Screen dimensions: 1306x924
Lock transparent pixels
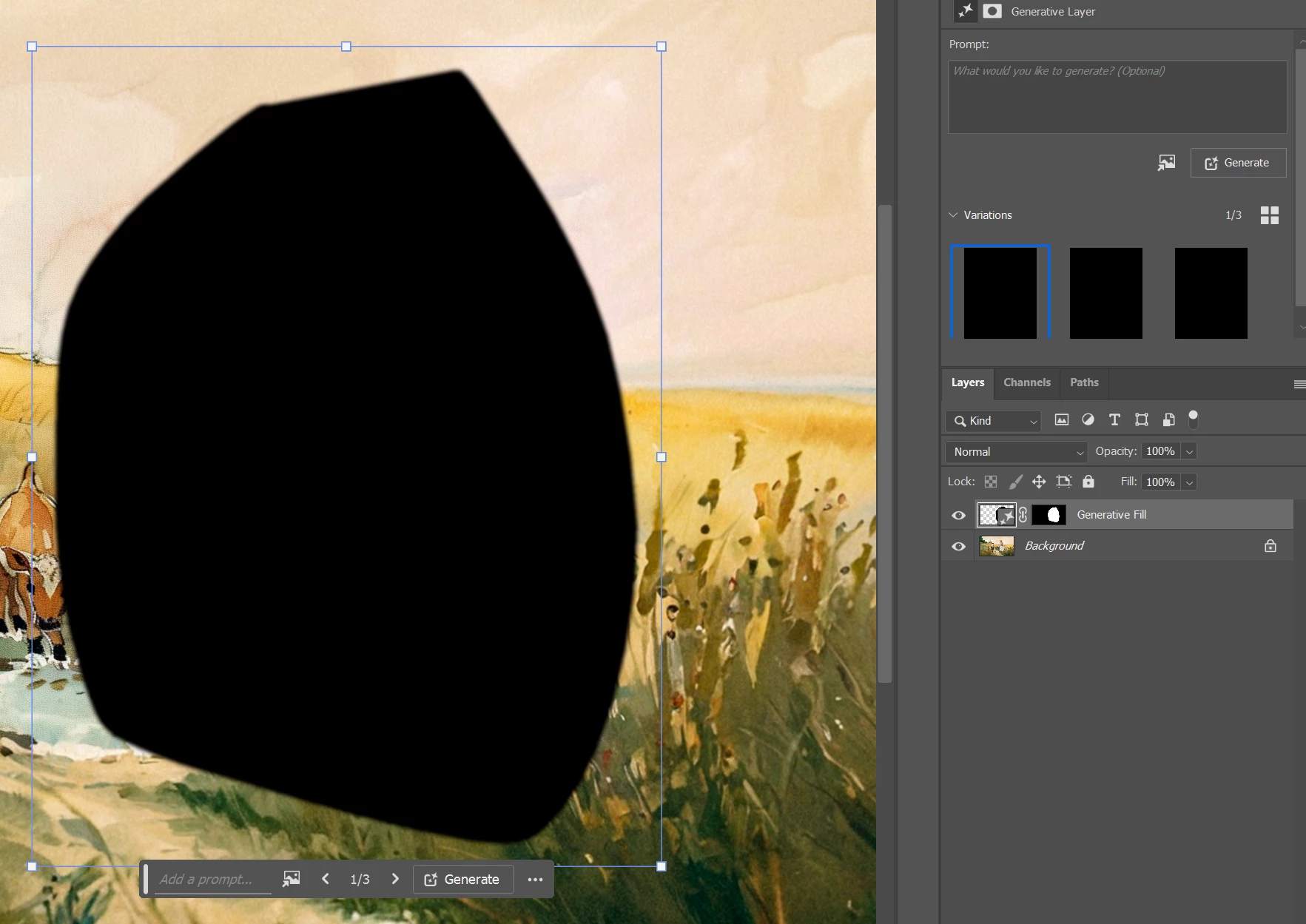[x=991, y=482]
